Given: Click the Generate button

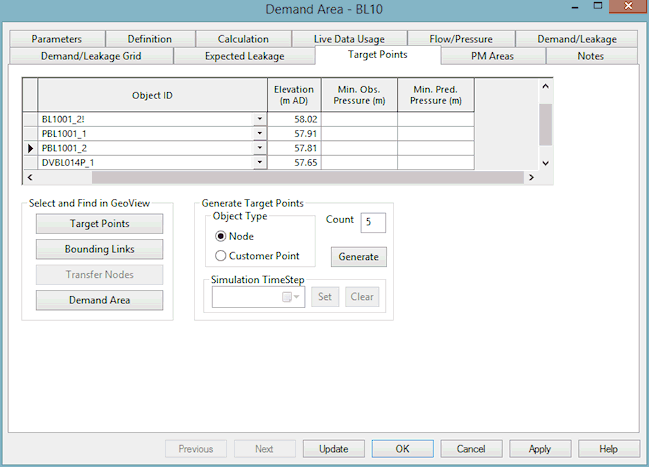Looking at the screenshot, I should (x=358, y=257).
